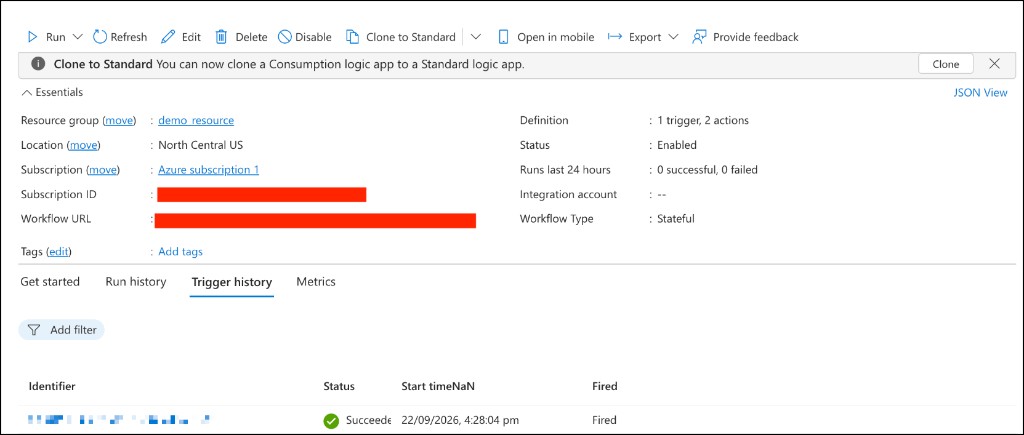1024x435 pixels.
Task: Sort by Status column header
Action: tap(339, 386)
